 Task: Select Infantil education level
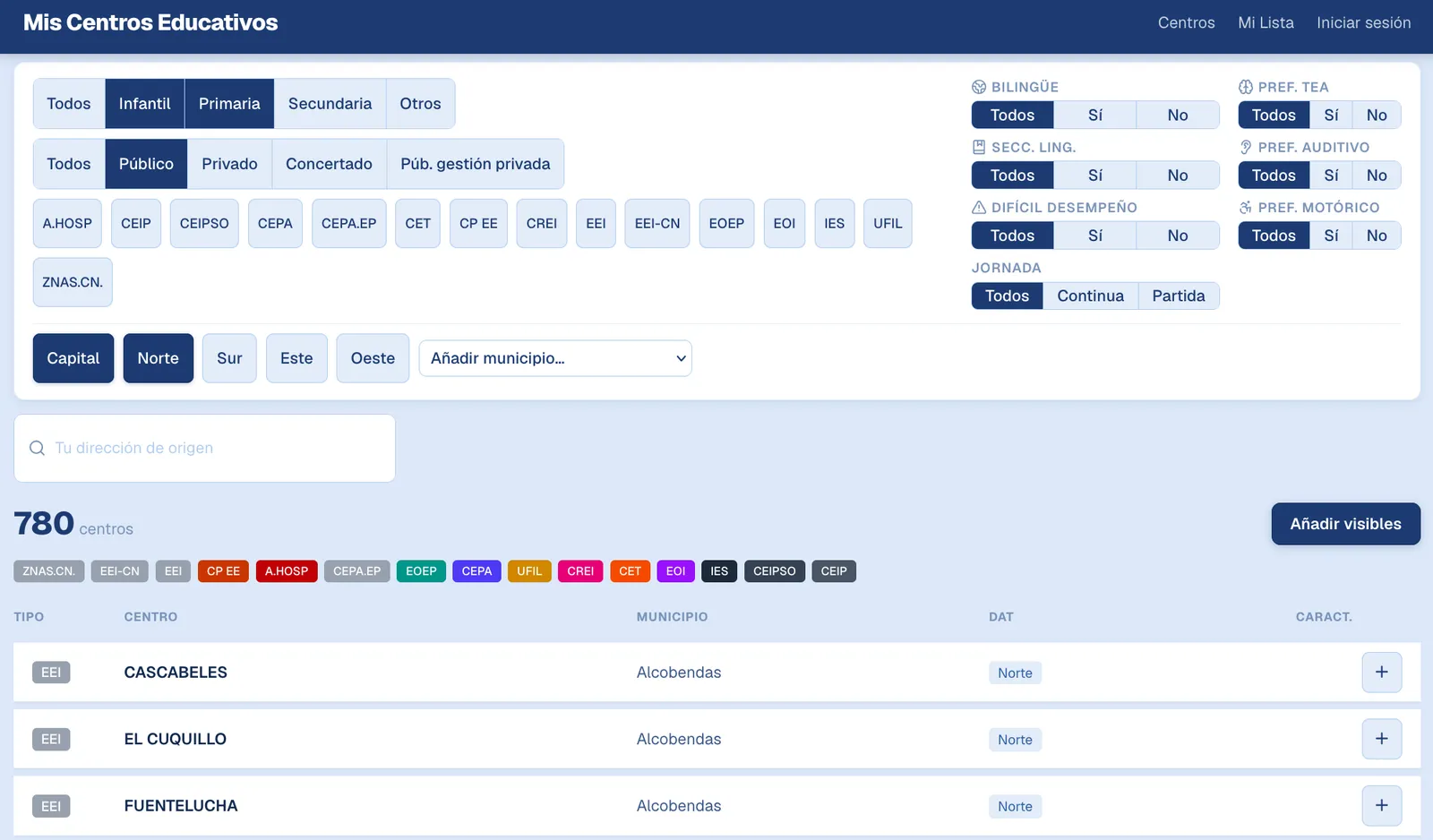(x=145, y=104)
